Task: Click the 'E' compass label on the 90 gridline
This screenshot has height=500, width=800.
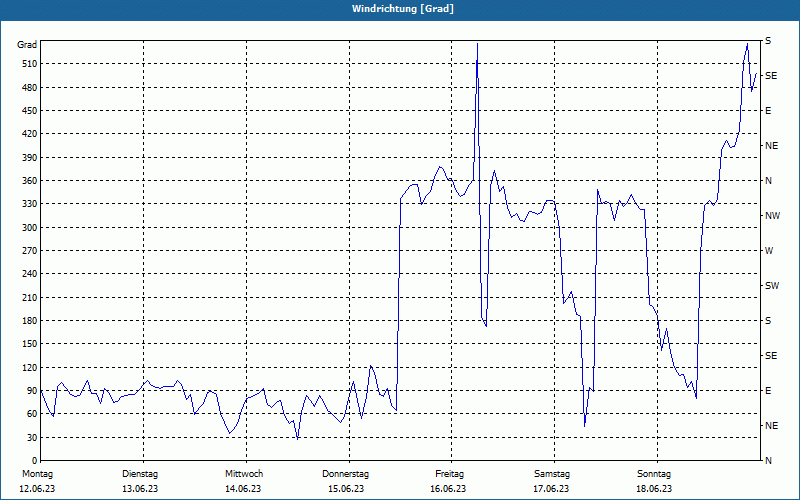Action: (x=768, y=391)
